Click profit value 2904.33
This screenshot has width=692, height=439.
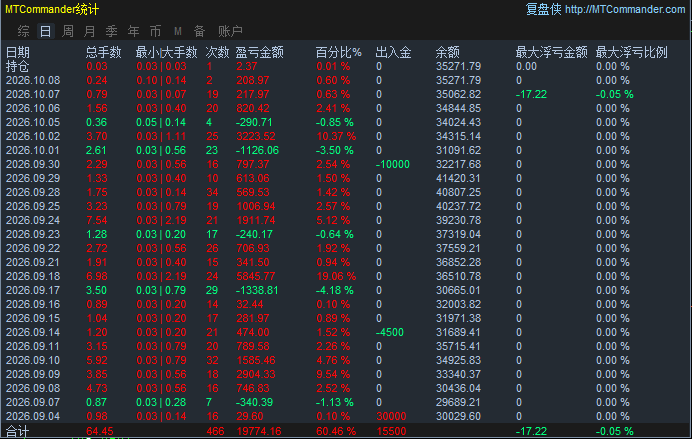tap(256, 374)
